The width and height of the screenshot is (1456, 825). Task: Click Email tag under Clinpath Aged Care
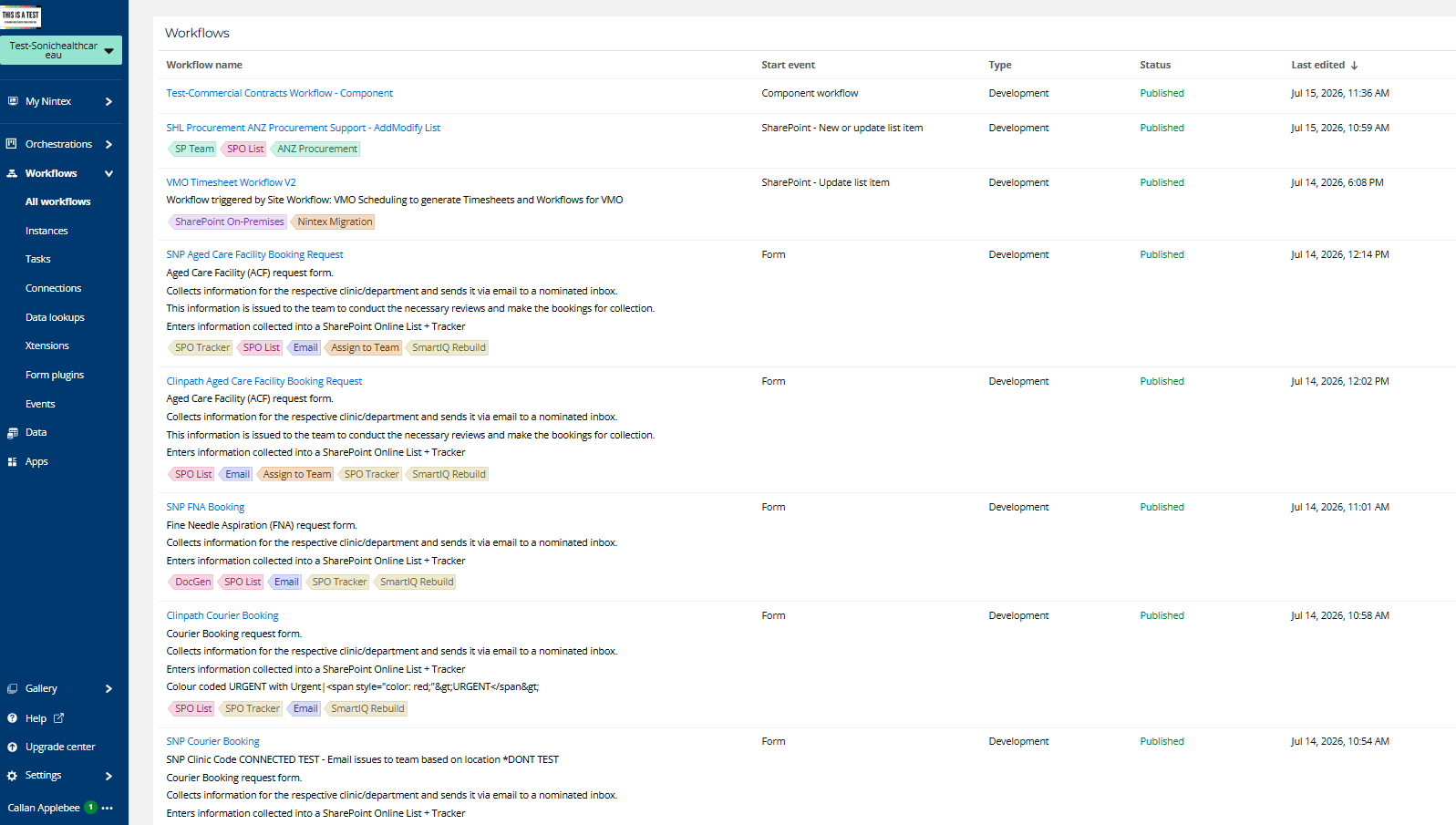(x=235, y=475)
